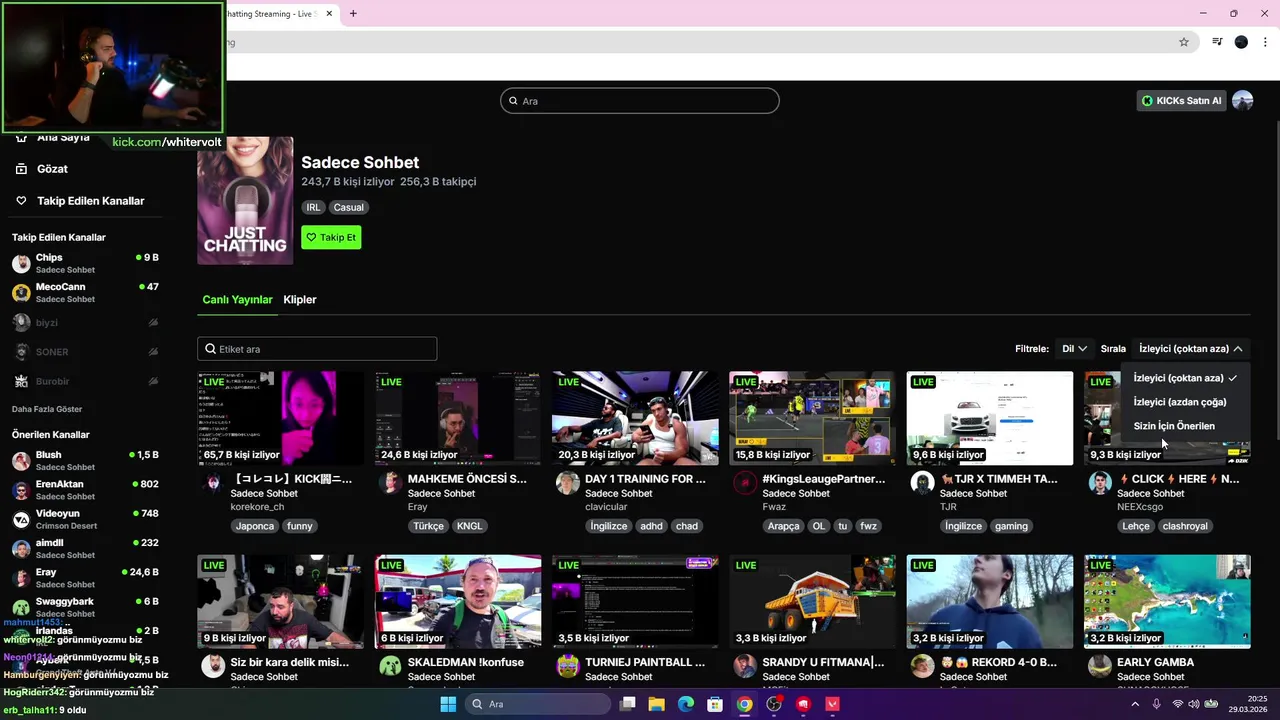Click Takip Et follow button

[x=331, y=238]
